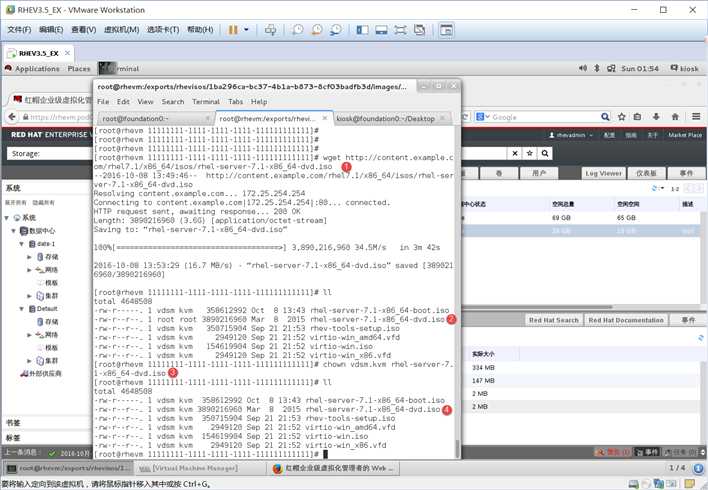The width and height of the screenshot is (708, 490).
Task: Click the Bluetooth icon in GNOME panel
Action: click(596, 68)
